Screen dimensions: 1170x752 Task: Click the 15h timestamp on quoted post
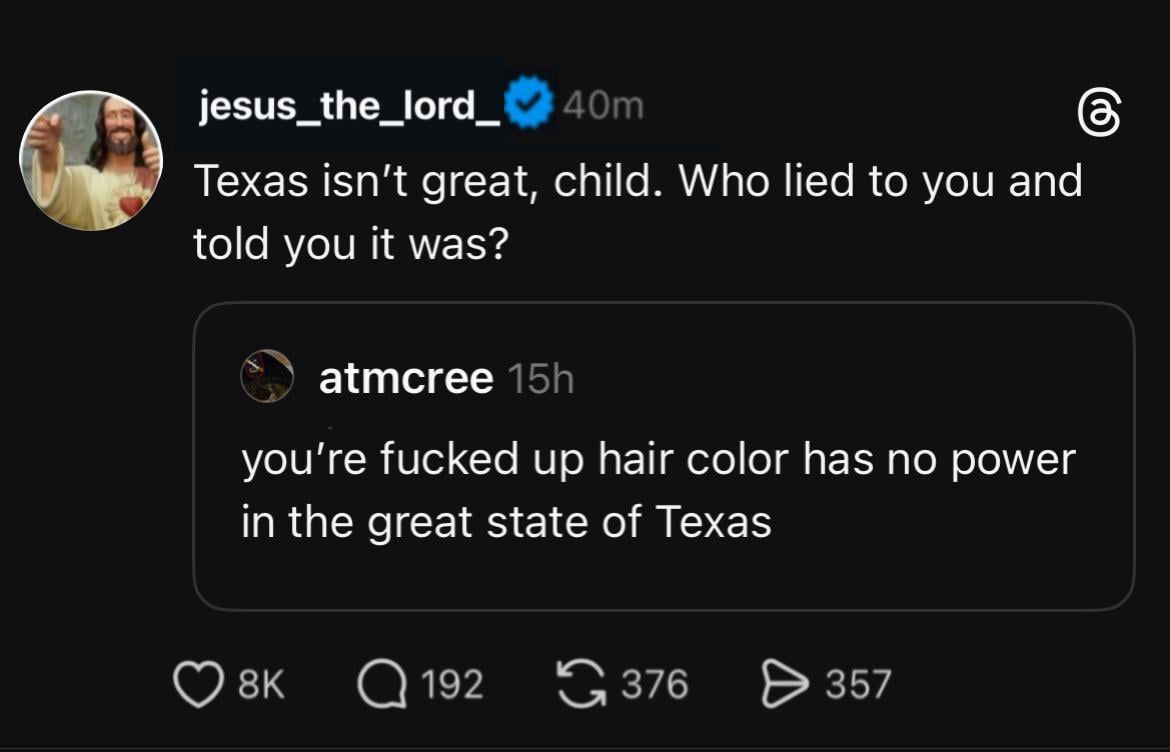point(540,378)
